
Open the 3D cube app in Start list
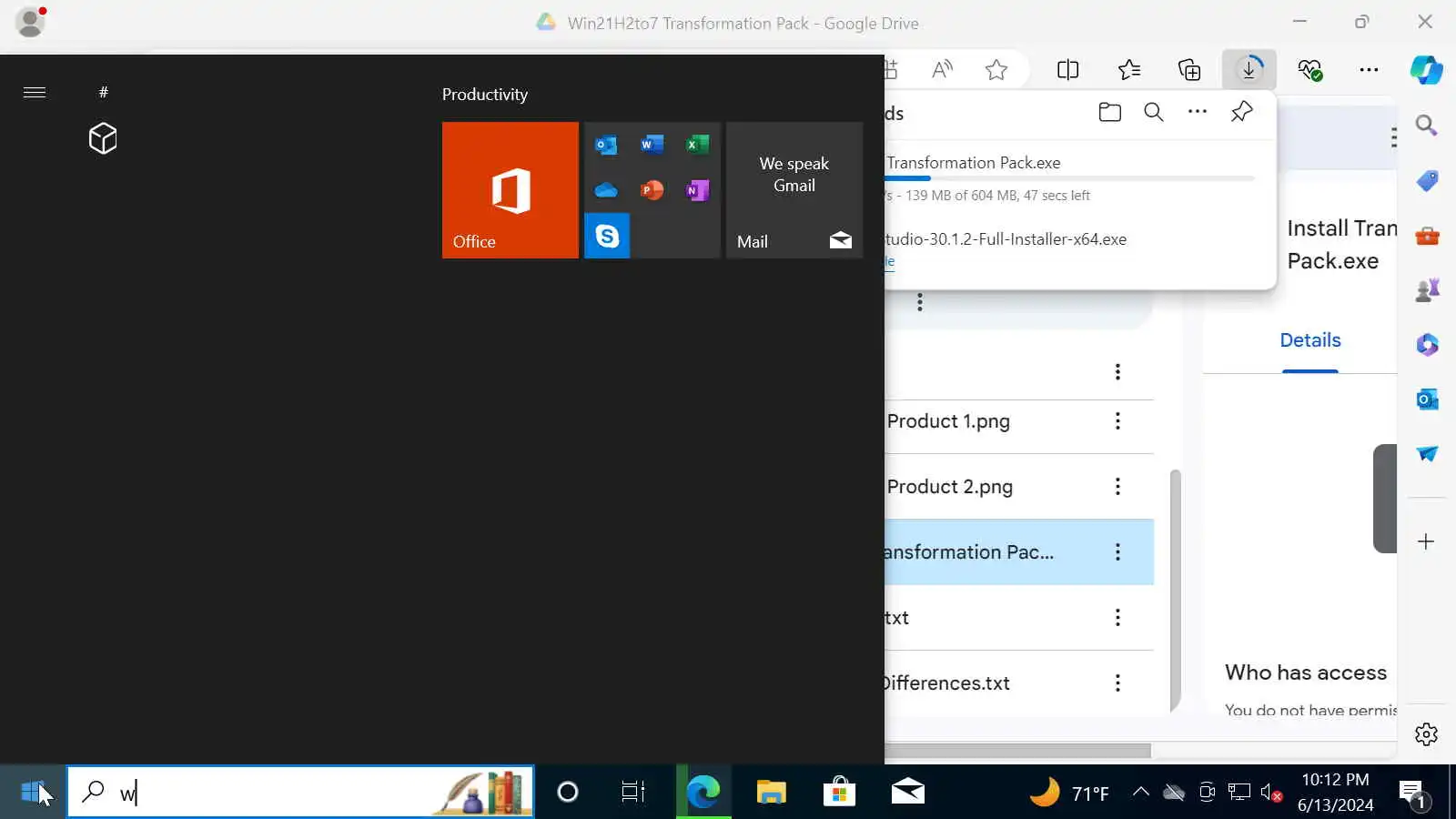click(x=103, y=138)
